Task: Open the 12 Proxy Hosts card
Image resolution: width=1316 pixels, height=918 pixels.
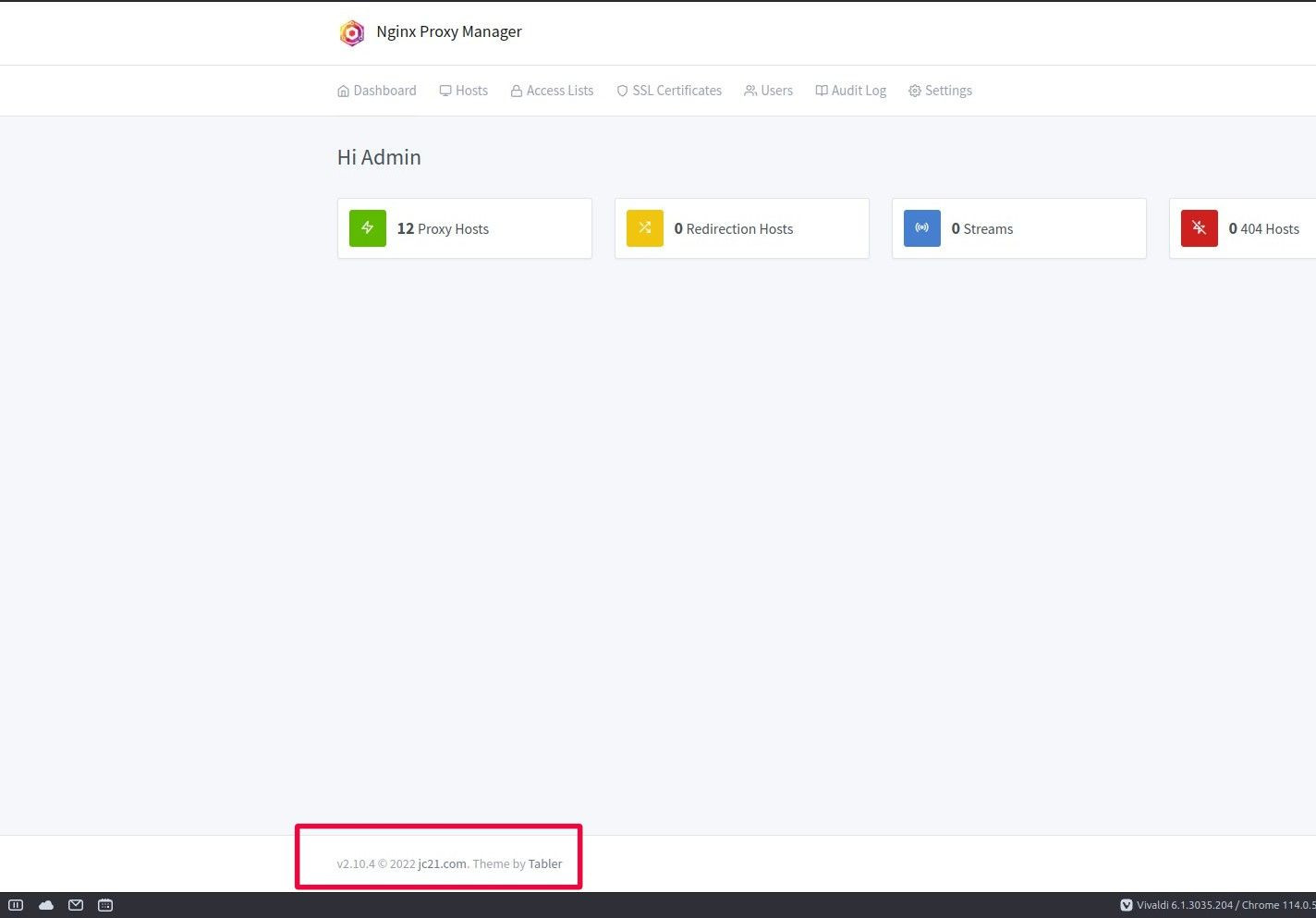Action: pyautogui.click(x=465, y=228)
